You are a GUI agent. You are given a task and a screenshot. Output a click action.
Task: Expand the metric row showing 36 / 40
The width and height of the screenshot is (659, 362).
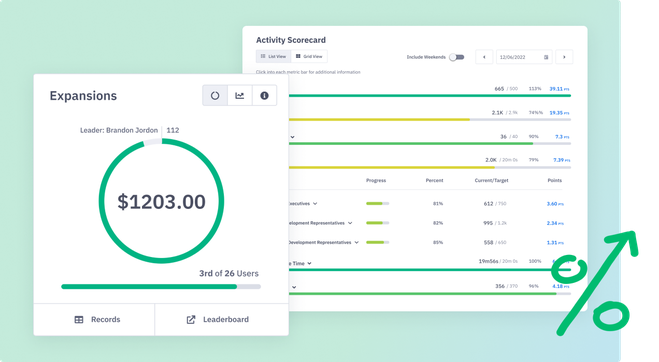293,137
